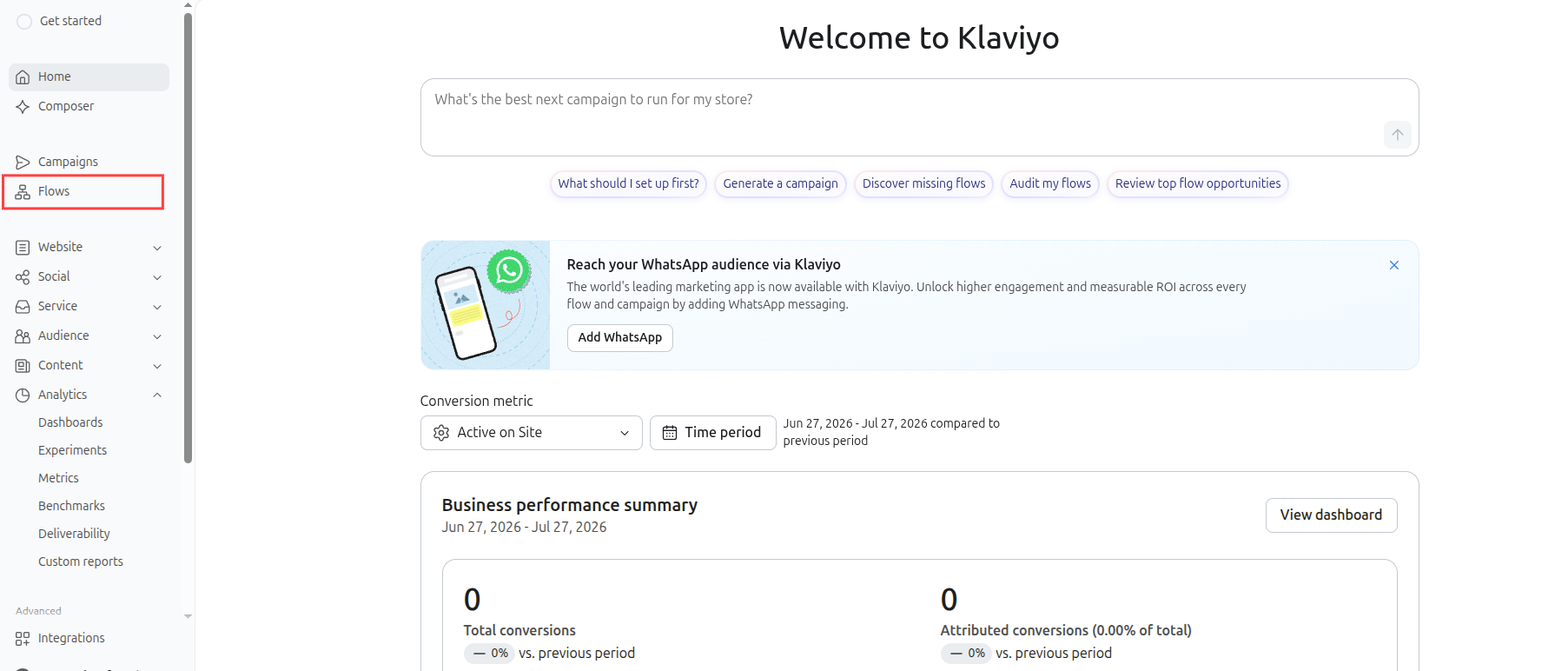This screenshot has width=1568, height=671.
Task: Click the sidebar scroll down arrow
Action: (188, 616)
